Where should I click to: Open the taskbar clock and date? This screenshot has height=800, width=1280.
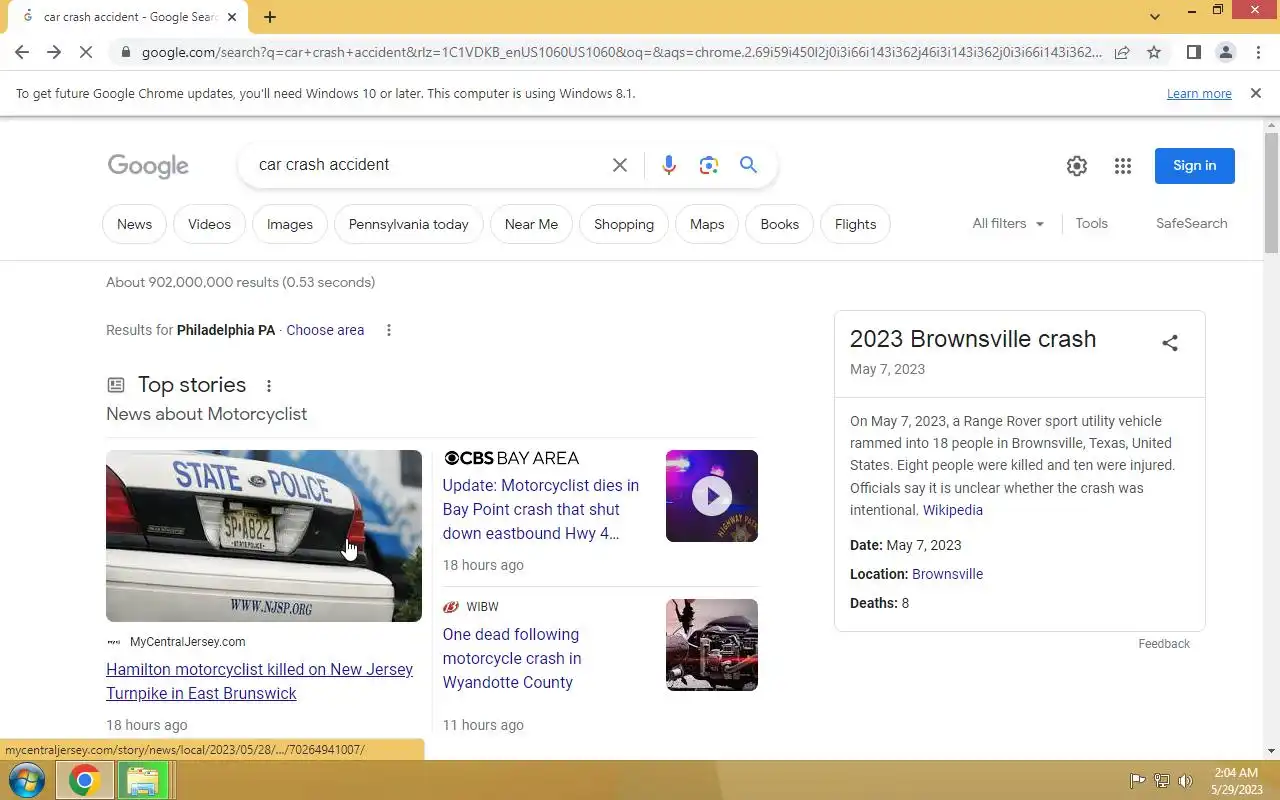1236,781
